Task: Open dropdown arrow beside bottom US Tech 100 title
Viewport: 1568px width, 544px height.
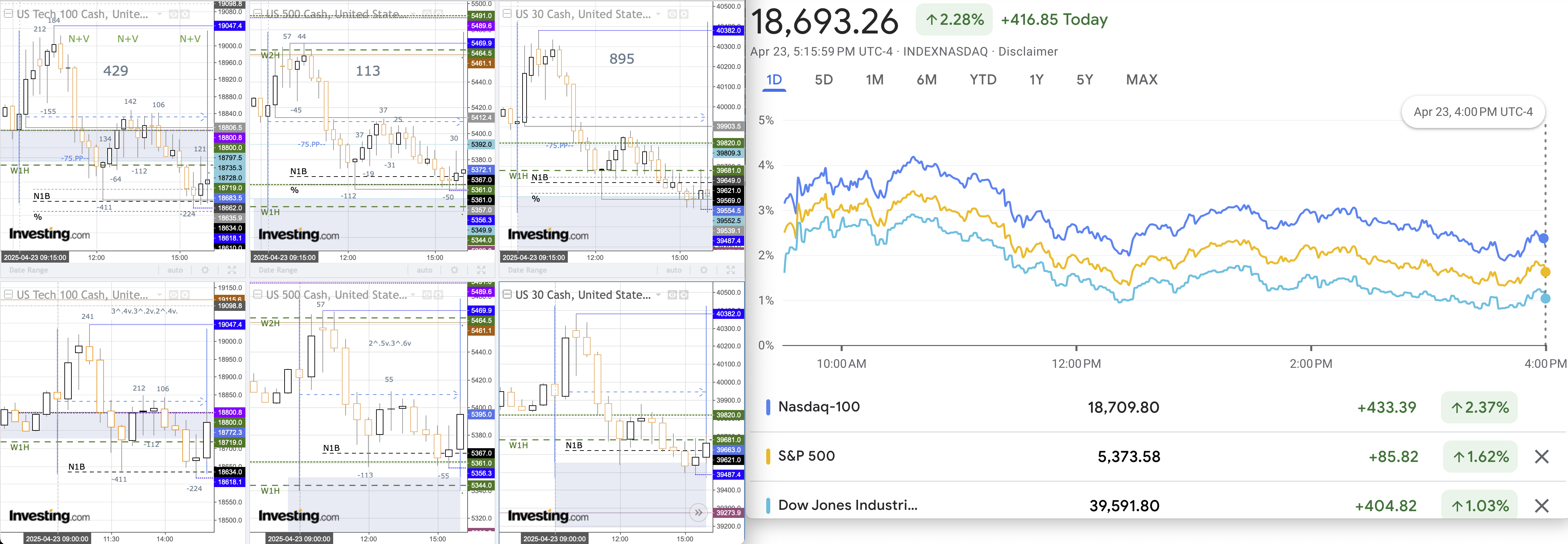Action: (x=160, y=295)
